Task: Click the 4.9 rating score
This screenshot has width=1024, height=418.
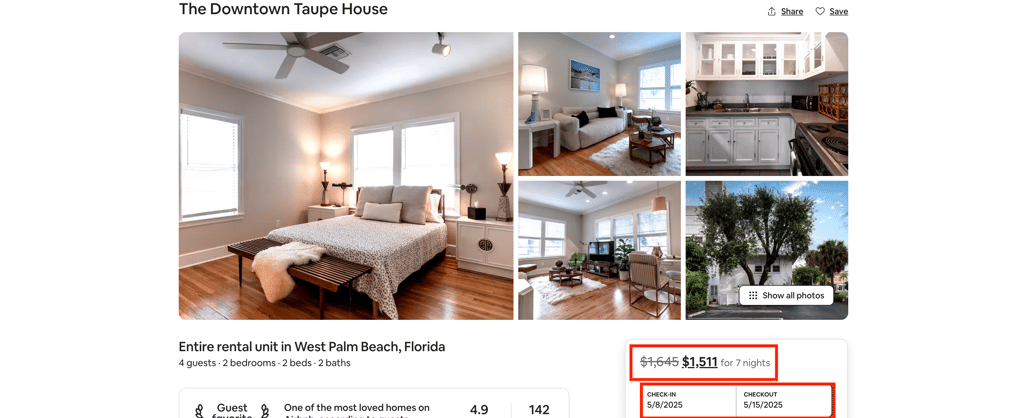Action: click(479, 410)
